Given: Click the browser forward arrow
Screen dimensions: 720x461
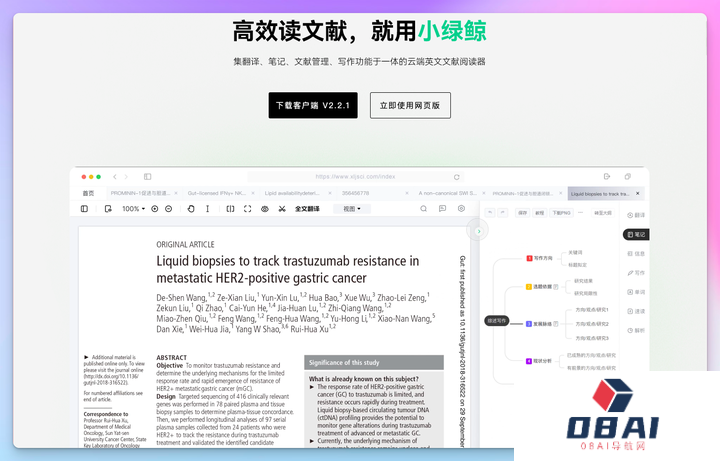Looking at the screenshot, I should tap(126, 177).
